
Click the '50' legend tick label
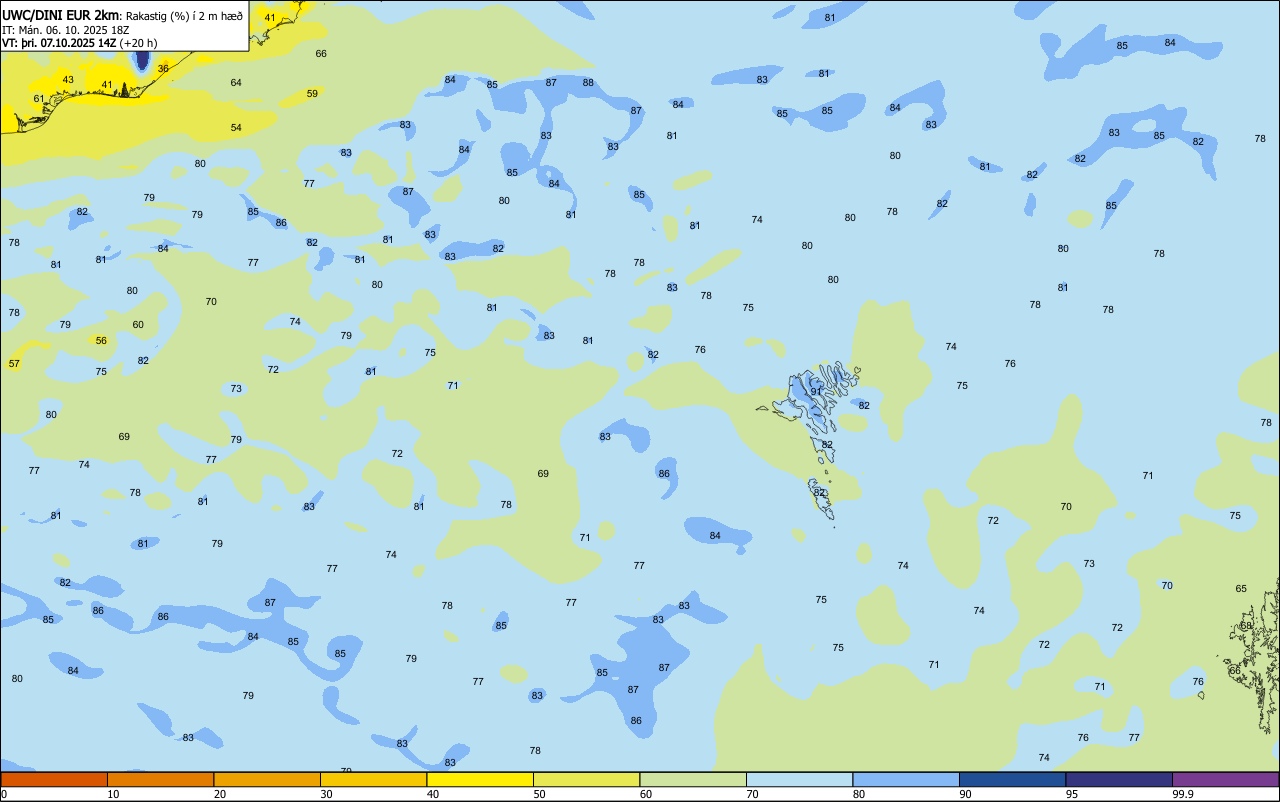(540, 794)
